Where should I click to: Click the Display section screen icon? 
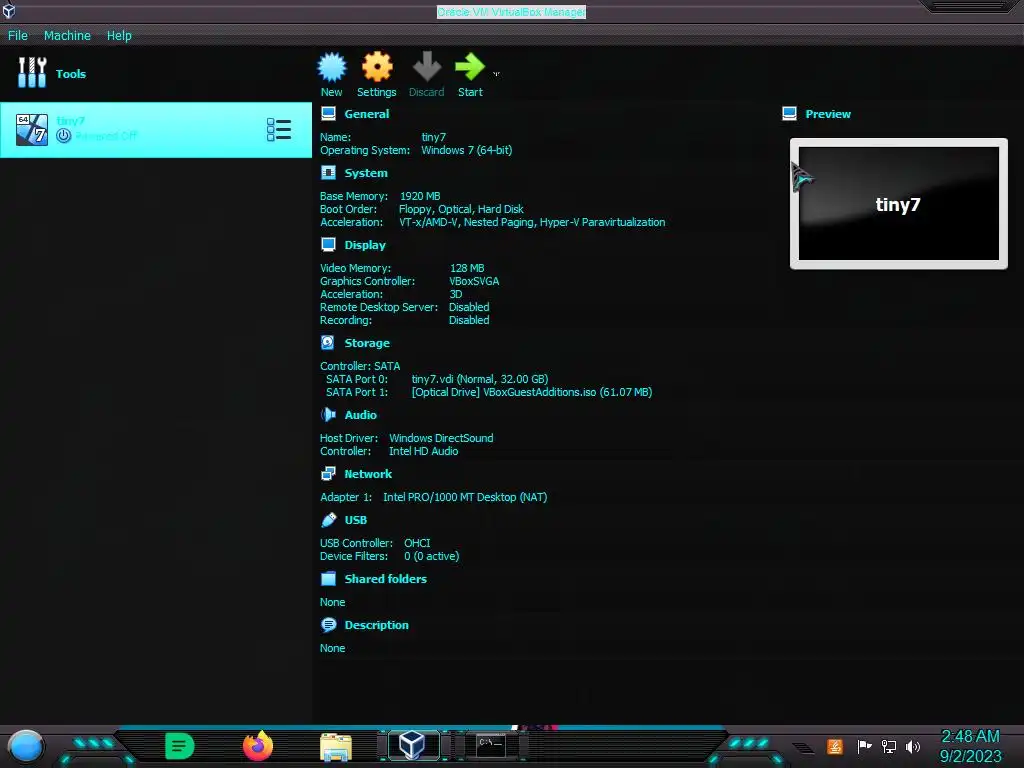tap(328, 244)
